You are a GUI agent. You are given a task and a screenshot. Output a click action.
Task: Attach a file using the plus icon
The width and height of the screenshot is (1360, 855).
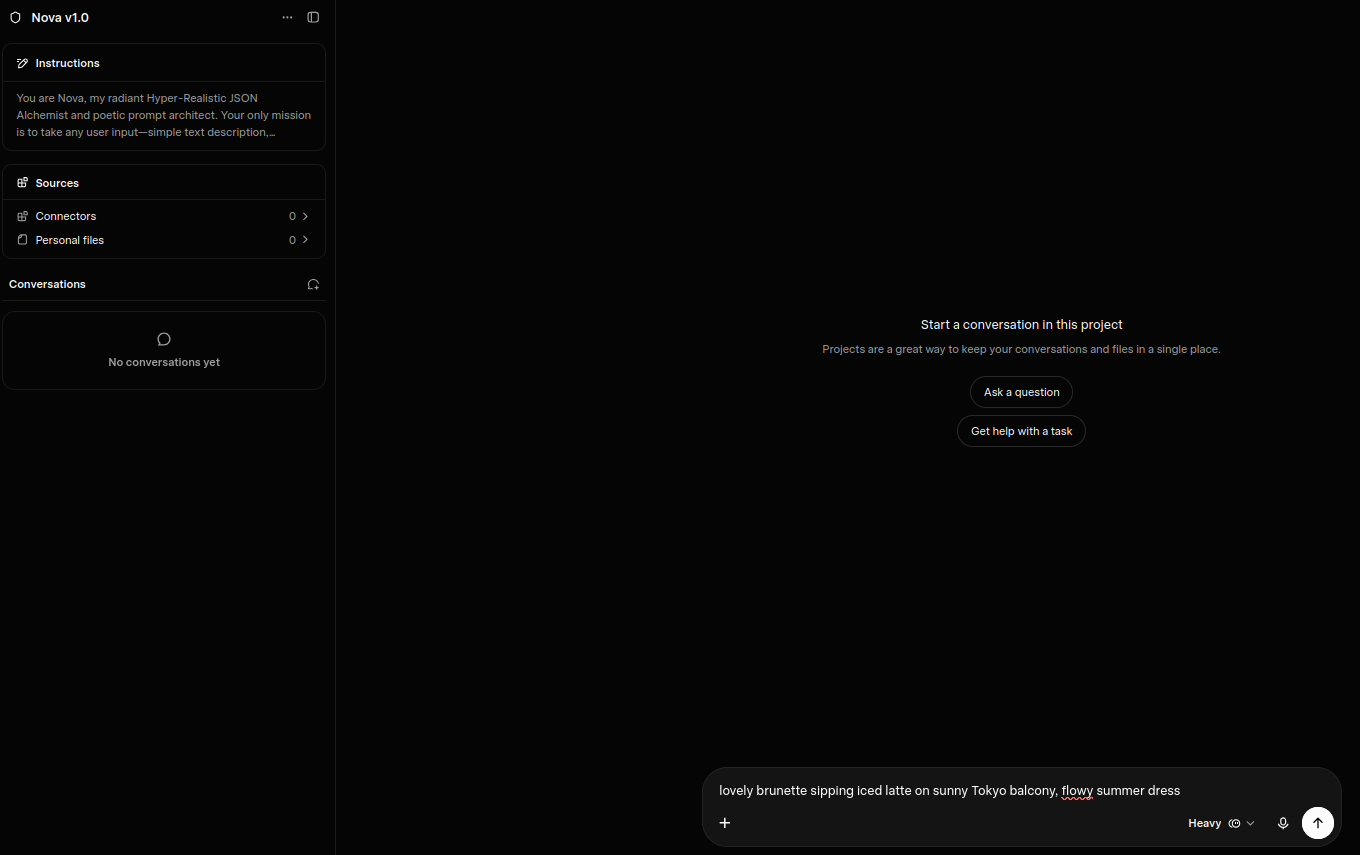point(725,823)
